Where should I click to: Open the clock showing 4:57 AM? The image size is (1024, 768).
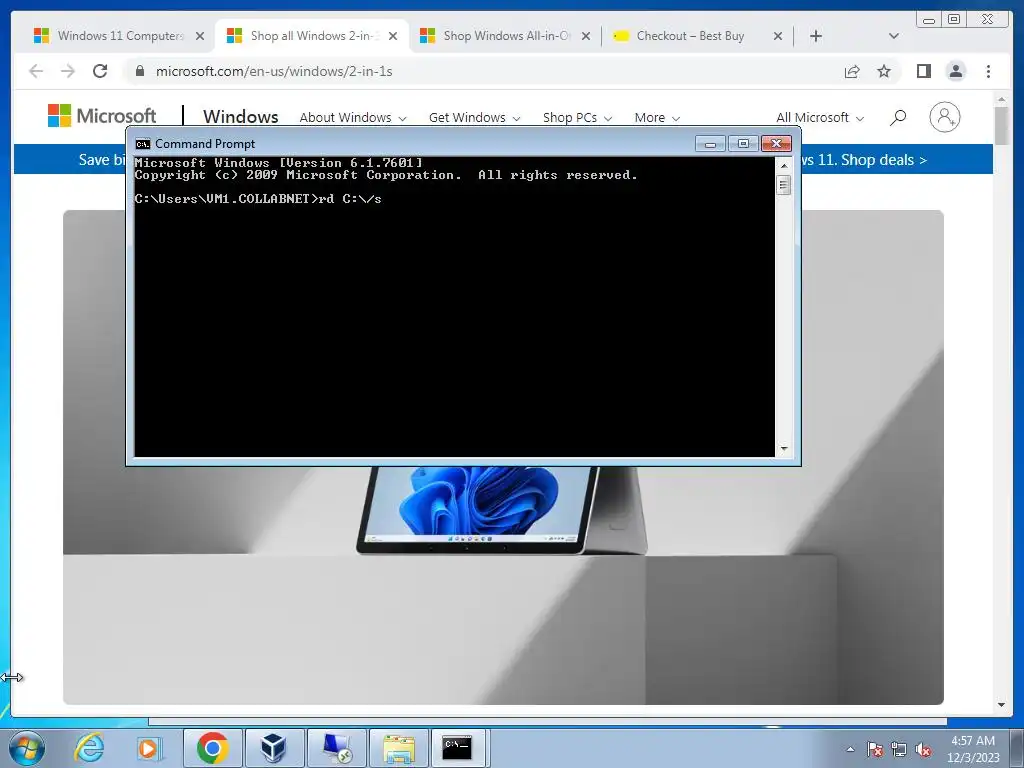click(973, 749)
